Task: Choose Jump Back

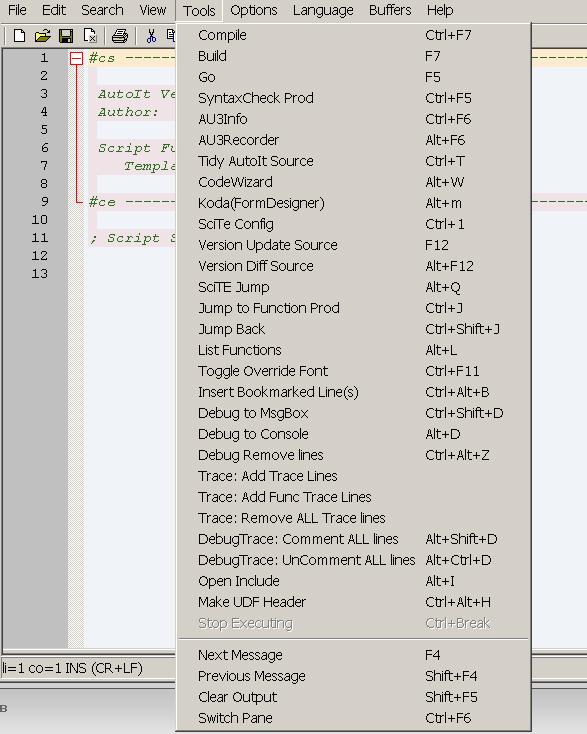Action: tap(353, 329)
